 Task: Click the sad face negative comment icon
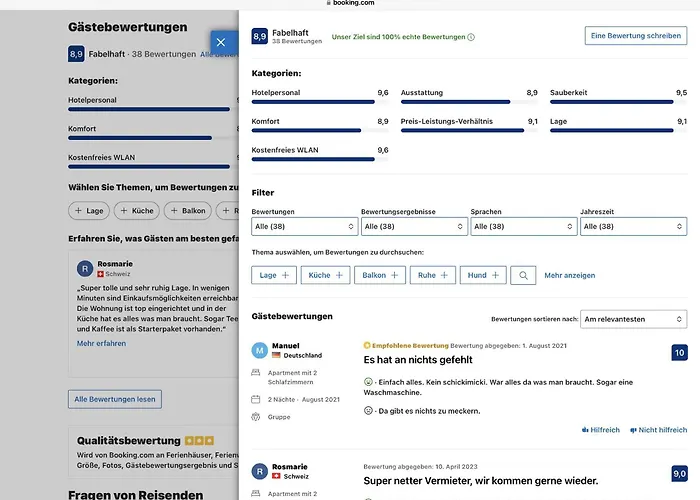pyautogui.click(x=368, y=410)
